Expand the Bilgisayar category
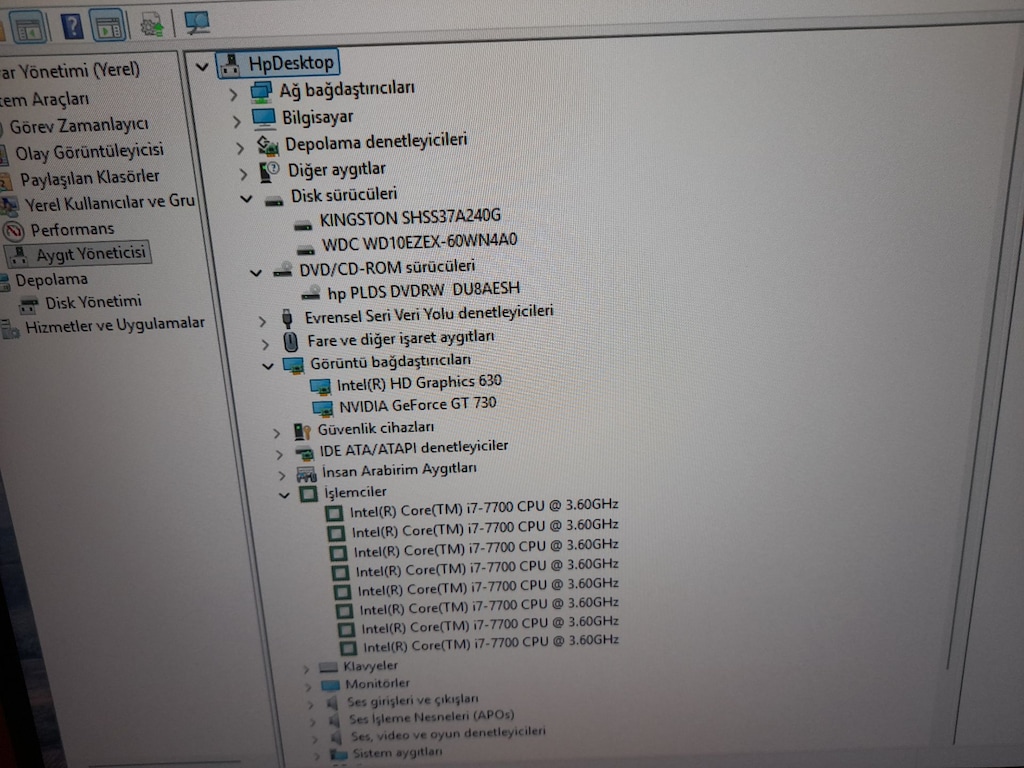Screen dimensions: 1024x768 (236, 121)
